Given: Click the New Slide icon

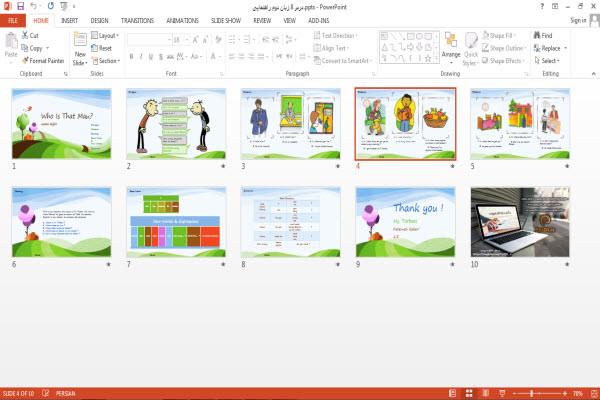Looking at the screenshot, I should pyautogui.click(x=80, y=39).
